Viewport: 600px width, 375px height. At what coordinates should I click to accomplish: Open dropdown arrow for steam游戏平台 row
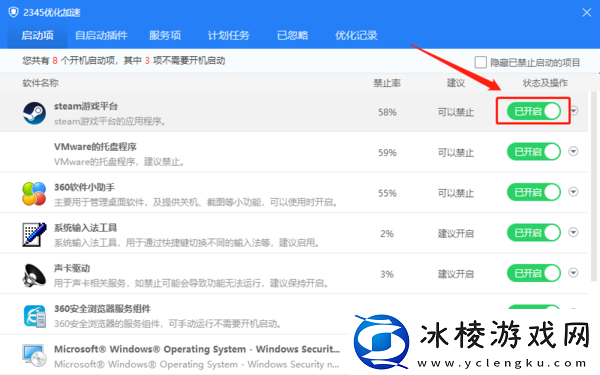pos(574,111)
